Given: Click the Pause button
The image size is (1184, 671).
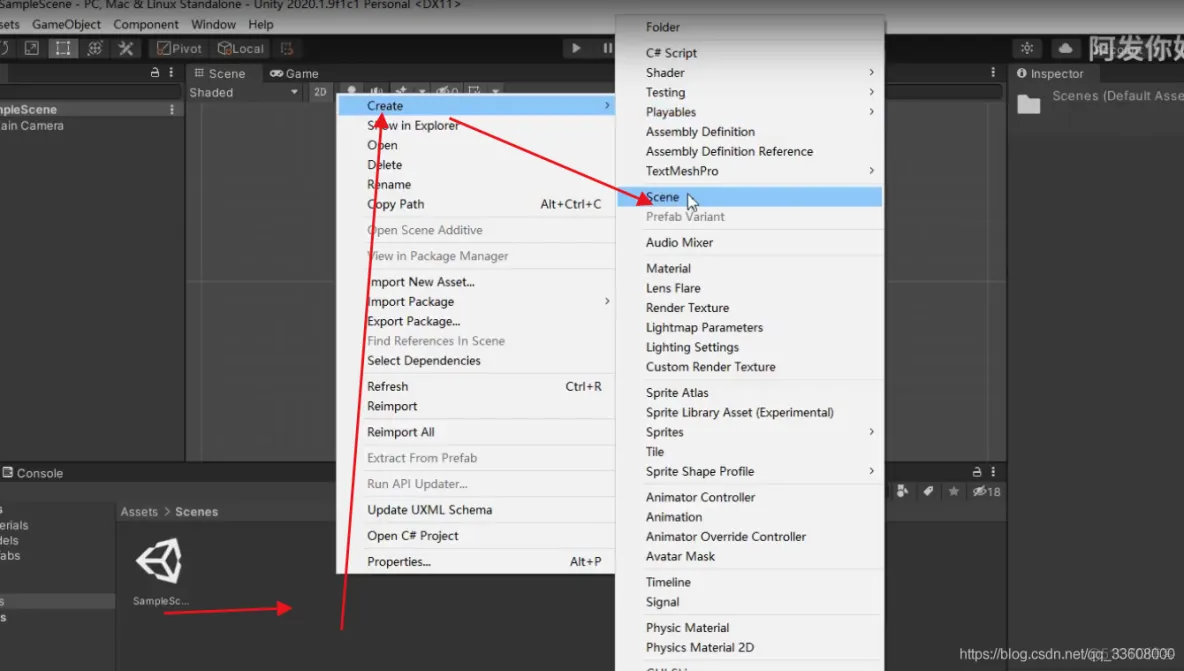Looking at the screenshot, I should click(x=607, y=48).
